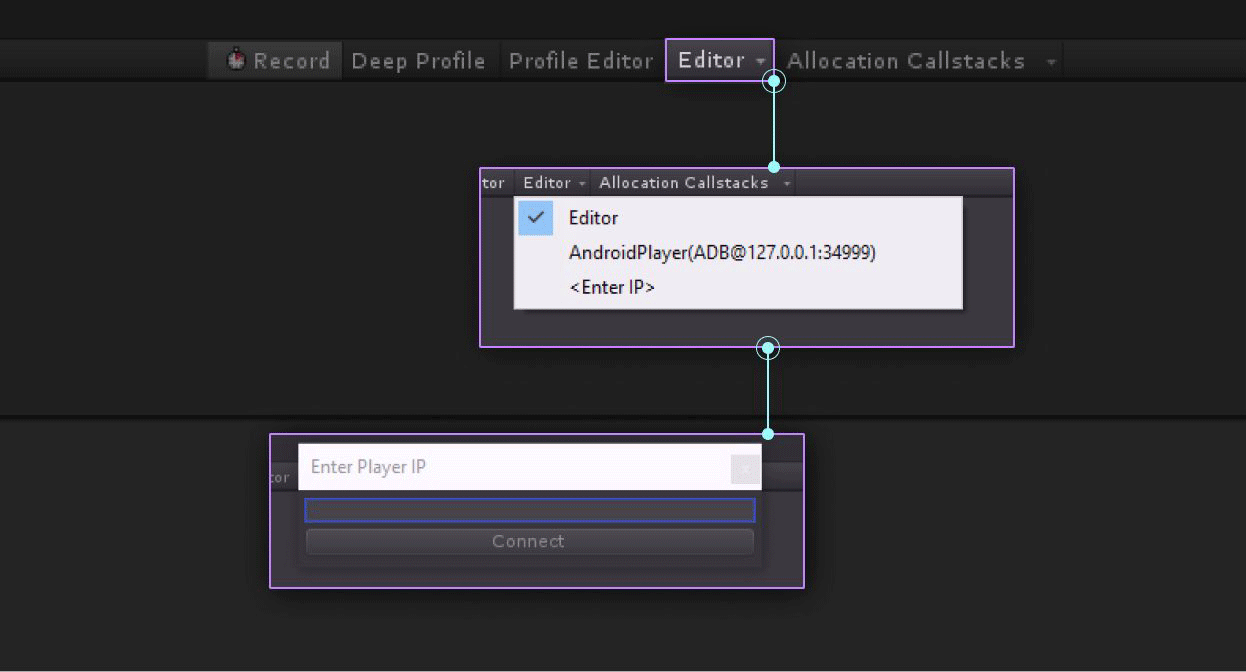Toggle the Profile Editor button

point(580,61)
